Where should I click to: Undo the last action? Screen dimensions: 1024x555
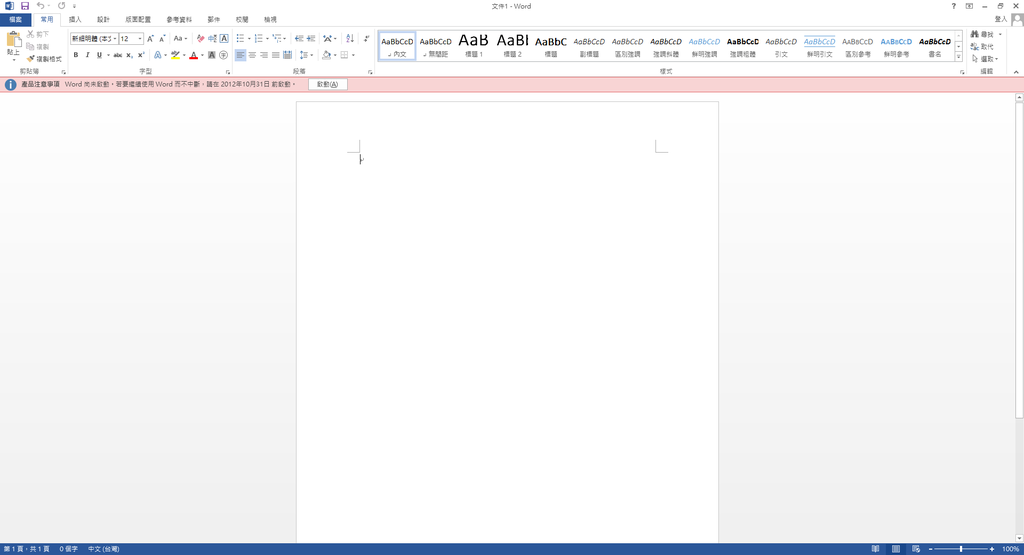[40, 6]
